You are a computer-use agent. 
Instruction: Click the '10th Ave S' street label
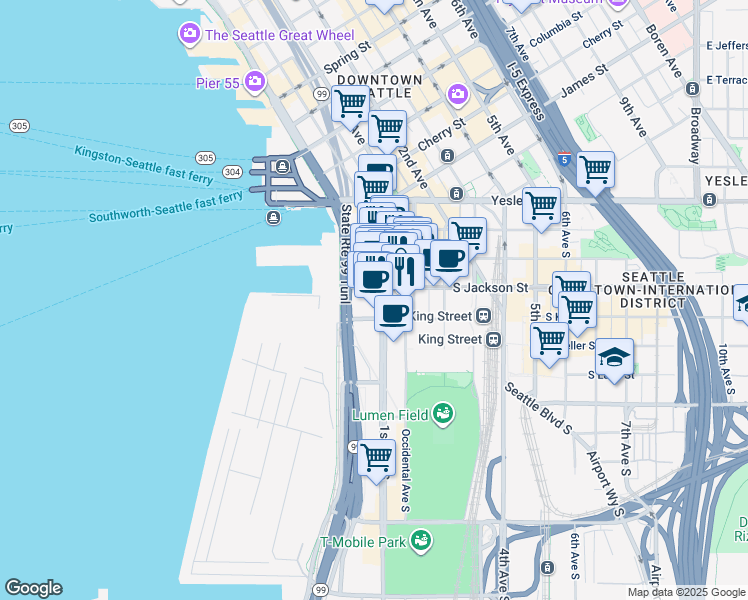click(x=727, y=369)
